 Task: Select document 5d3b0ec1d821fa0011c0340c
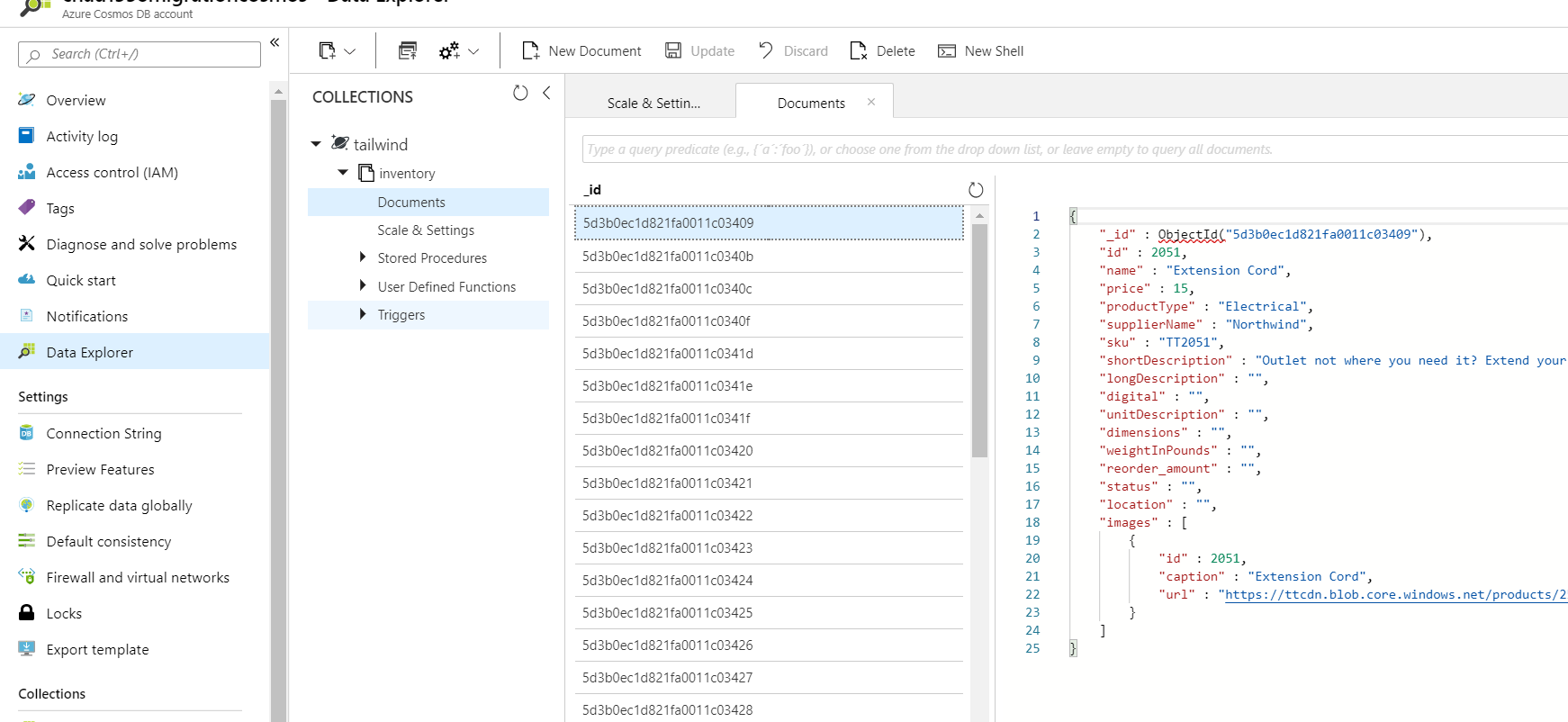[x=769, y=289]
